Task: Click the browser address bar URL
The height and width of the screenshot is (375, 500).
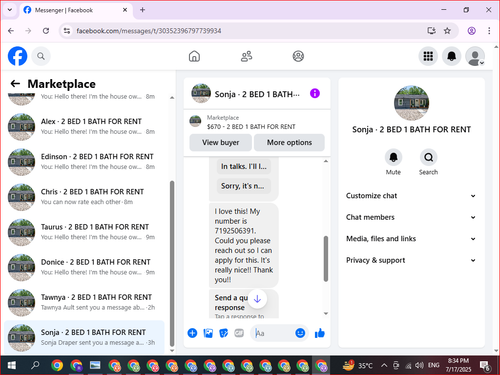Action: tap(149, 31)
